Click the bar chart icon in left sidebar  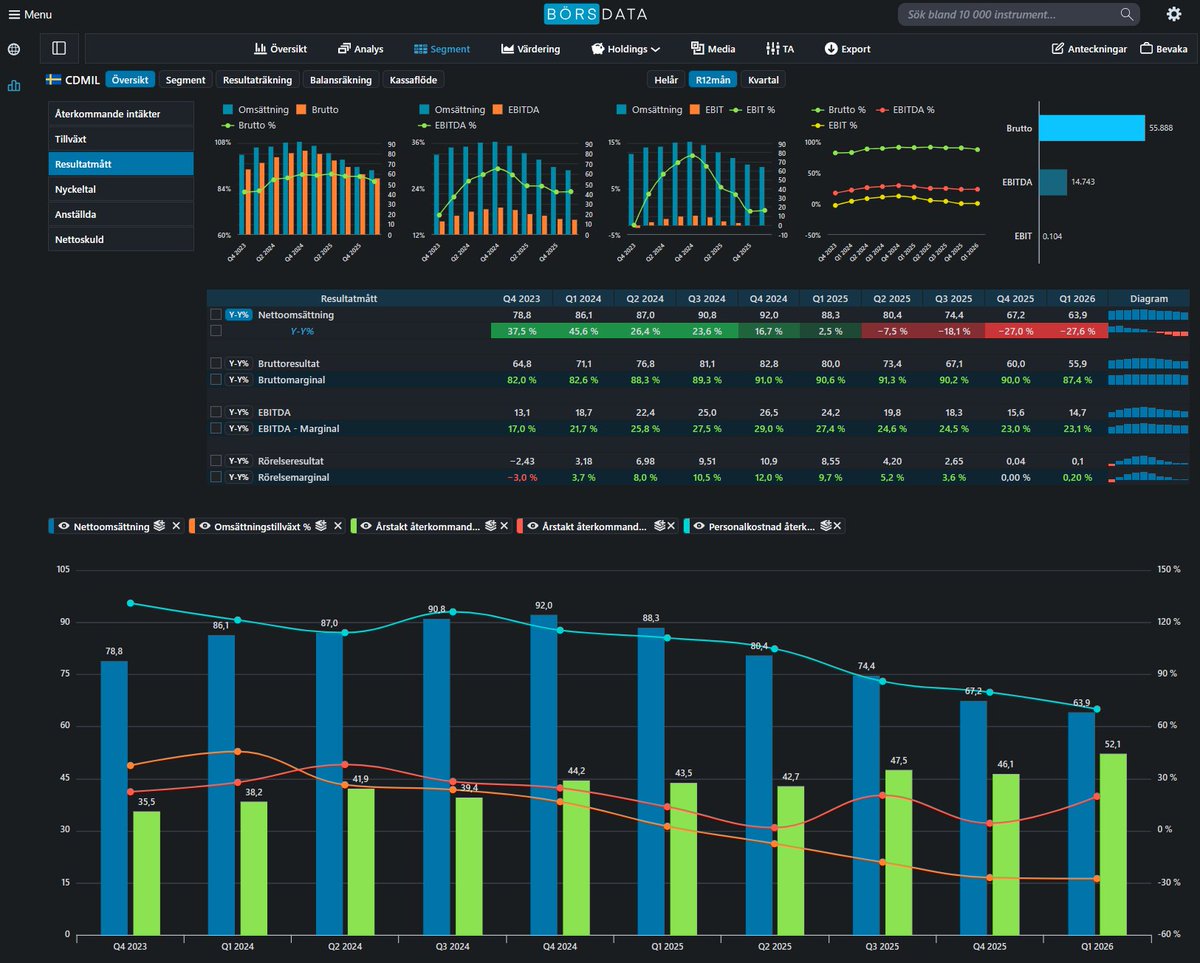tap(14, 86)
